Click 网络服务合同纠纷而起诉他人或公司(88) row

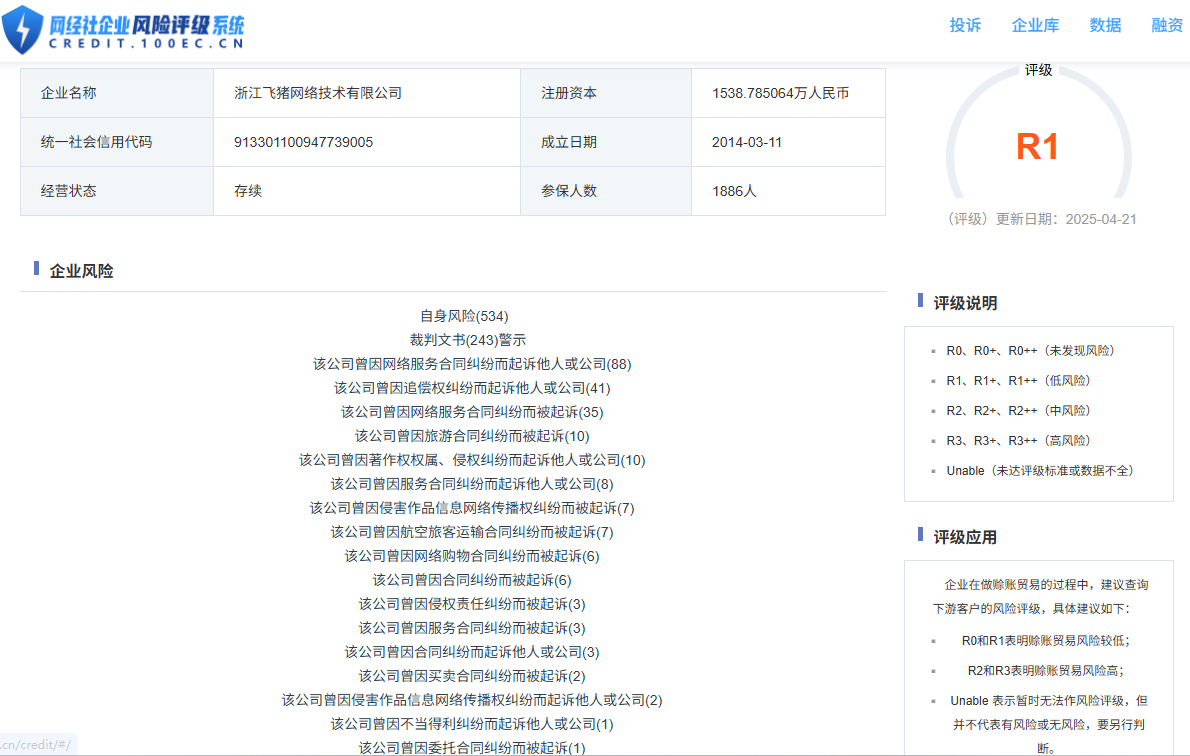coord(472,364)
